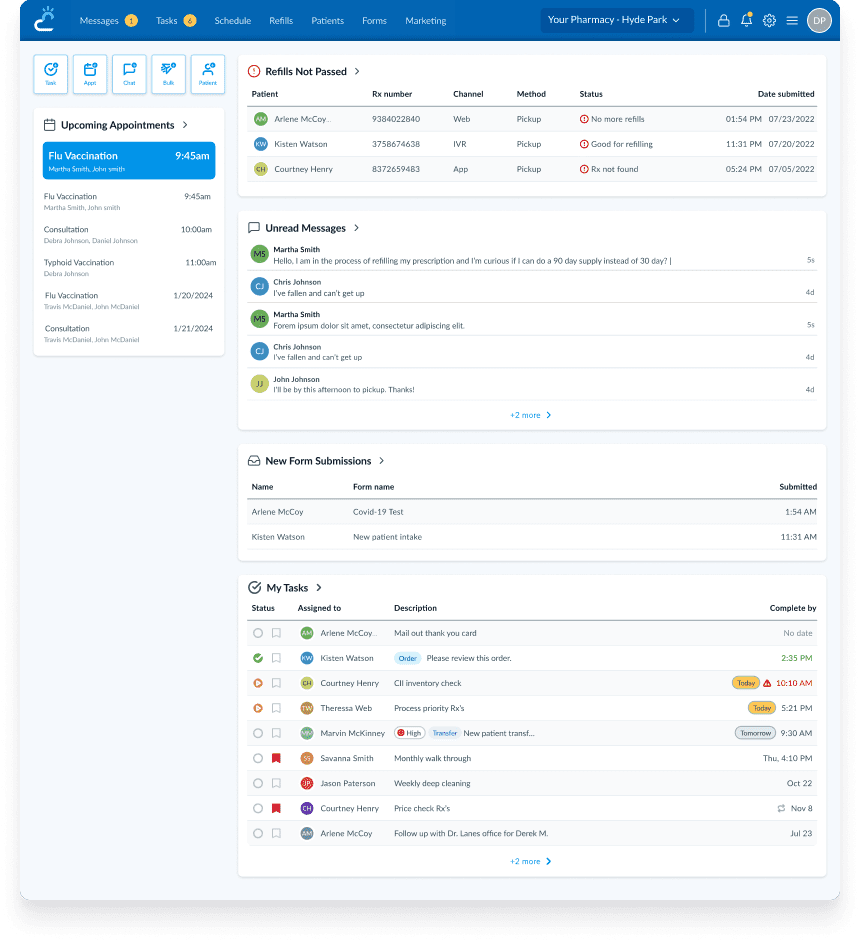This screenshot has width=860, height=940.
Task: Open Arlene McCoy's Covid-19 Test submission
Action: (532, 512)
